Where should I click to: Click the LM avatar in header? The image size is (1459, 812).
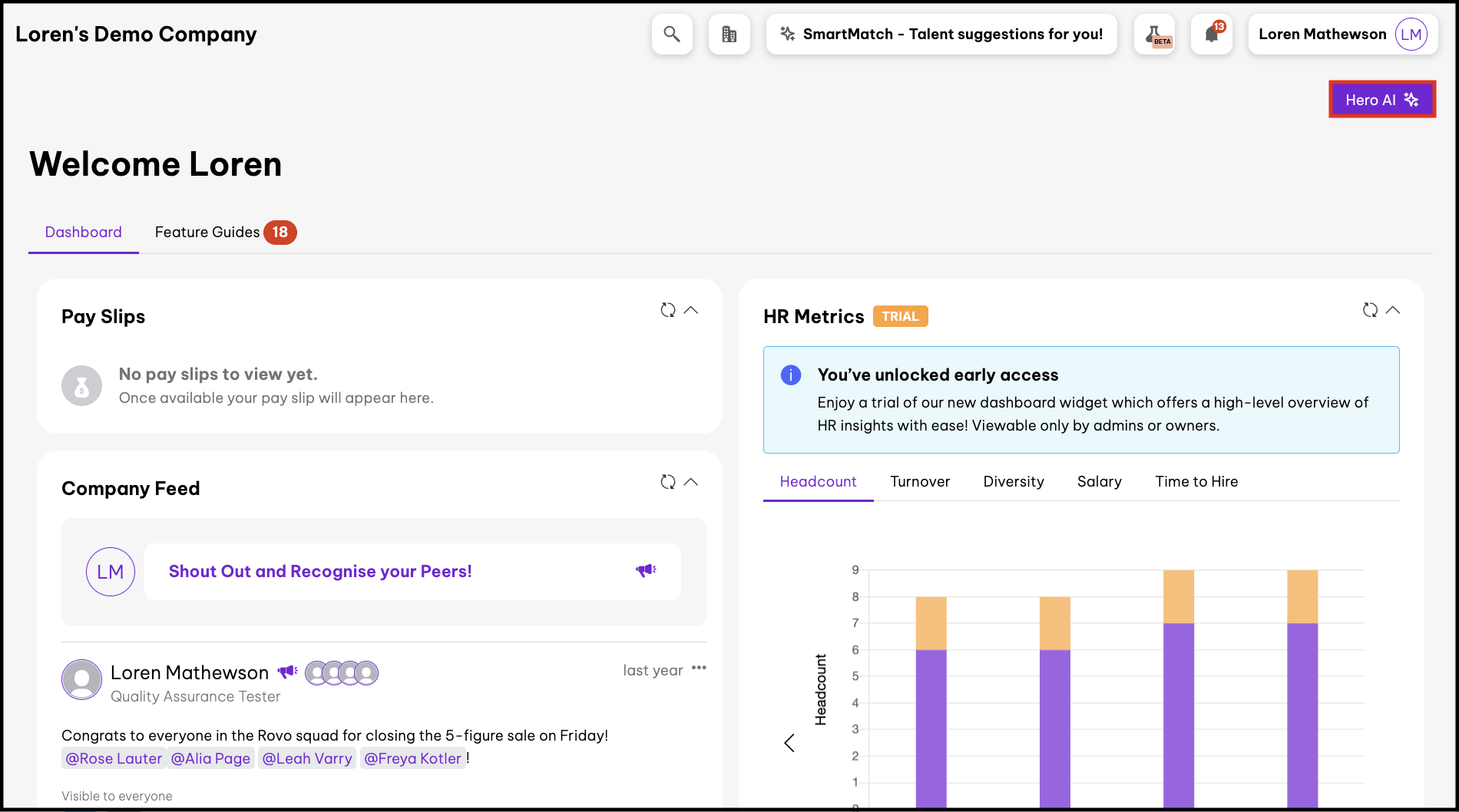[x=1411, y=35]
